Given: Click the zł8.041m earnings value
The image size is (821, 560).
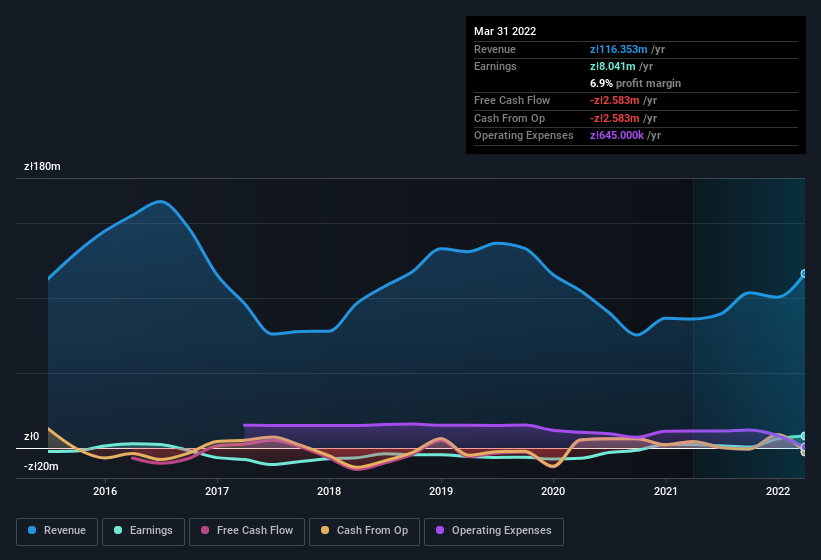Looking at the screenshot, I should pos(613,66).
